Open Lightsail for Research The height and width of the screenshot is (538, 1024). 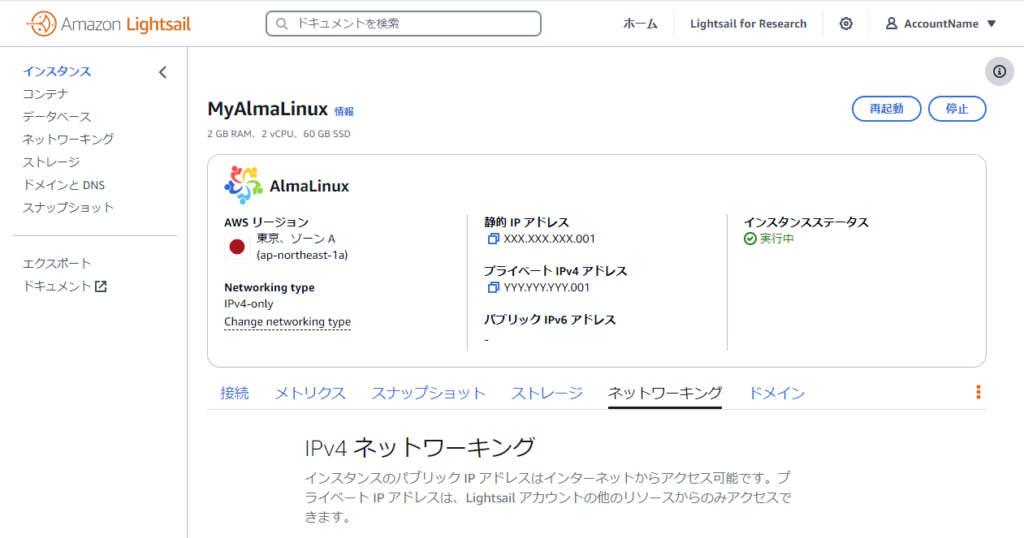click(x=748, y=24)
